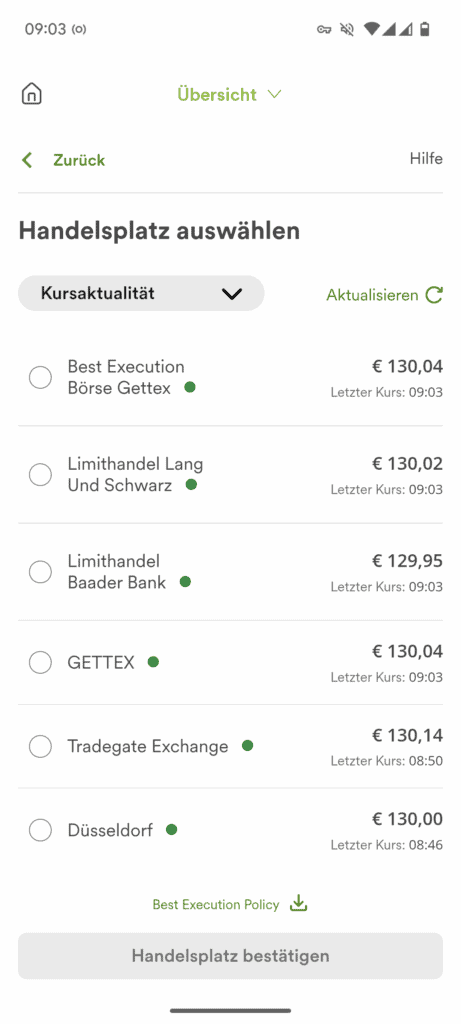Image resolution: width=461 pixels, height=1024 pixels.
Task: Tap the green status dot beside Tradegate Exchange
Action: point(247,745)
